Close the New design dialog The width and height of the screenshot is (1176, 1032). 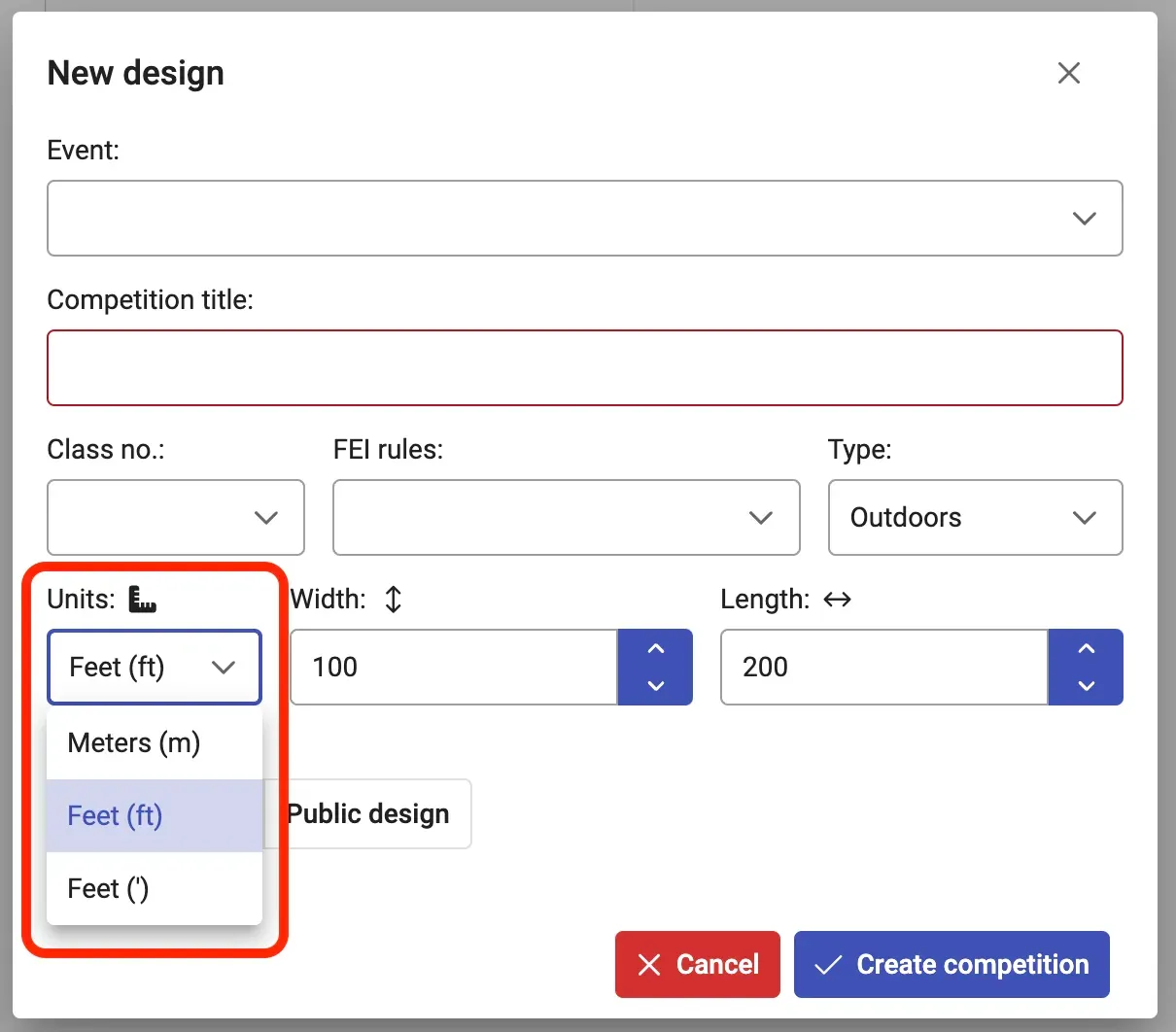click(x=1068, y=73)
